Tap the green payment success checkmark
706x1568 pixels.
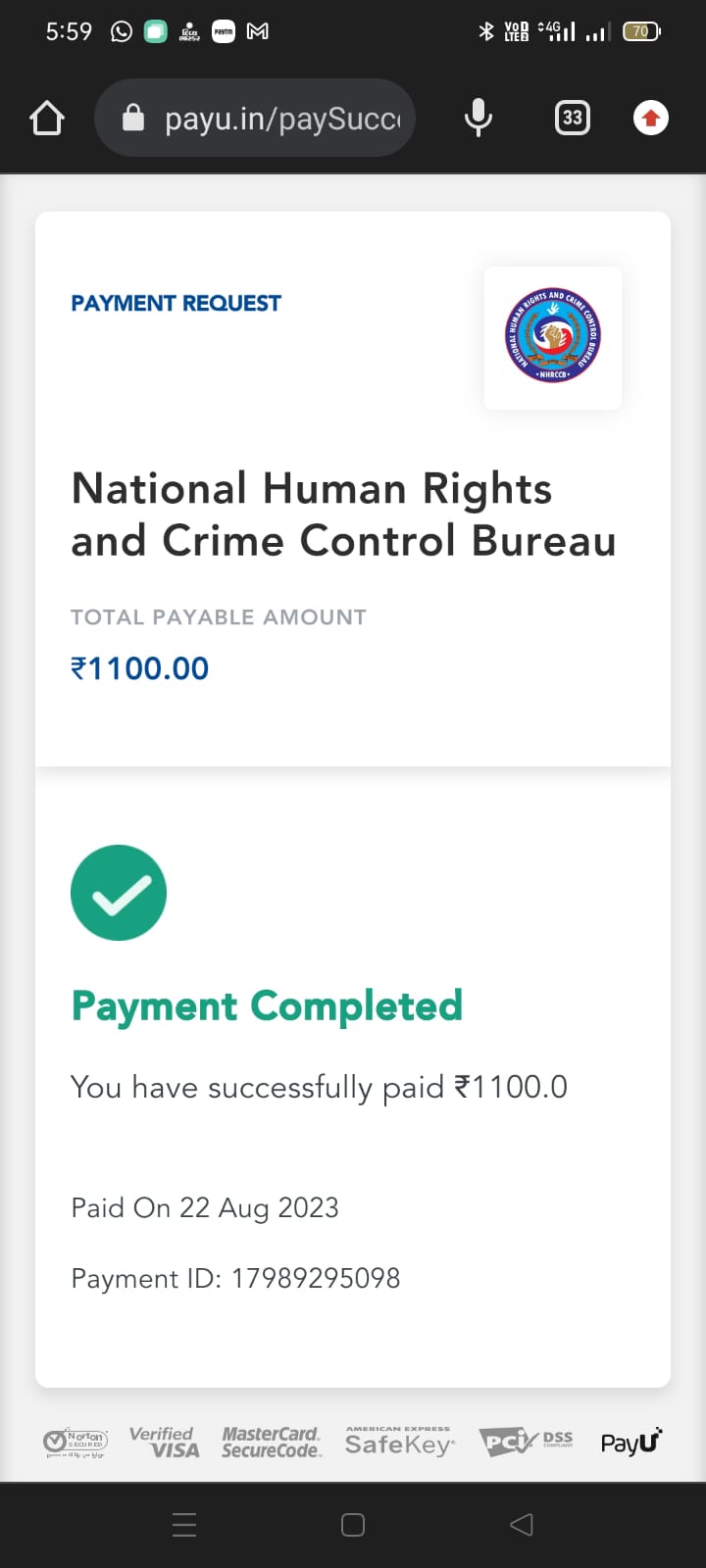pyautogui.click(x=119, y=893)
